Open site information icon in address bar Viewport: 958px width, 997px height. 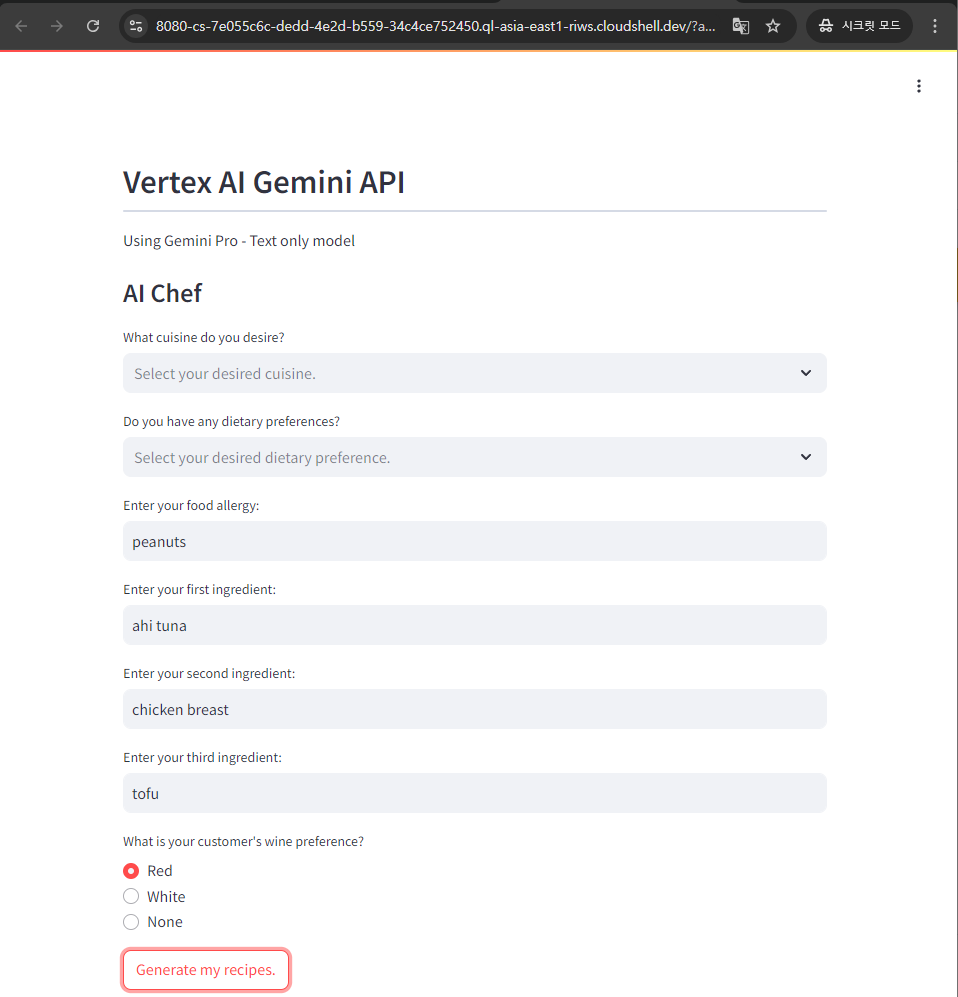[x=136, y=26]
